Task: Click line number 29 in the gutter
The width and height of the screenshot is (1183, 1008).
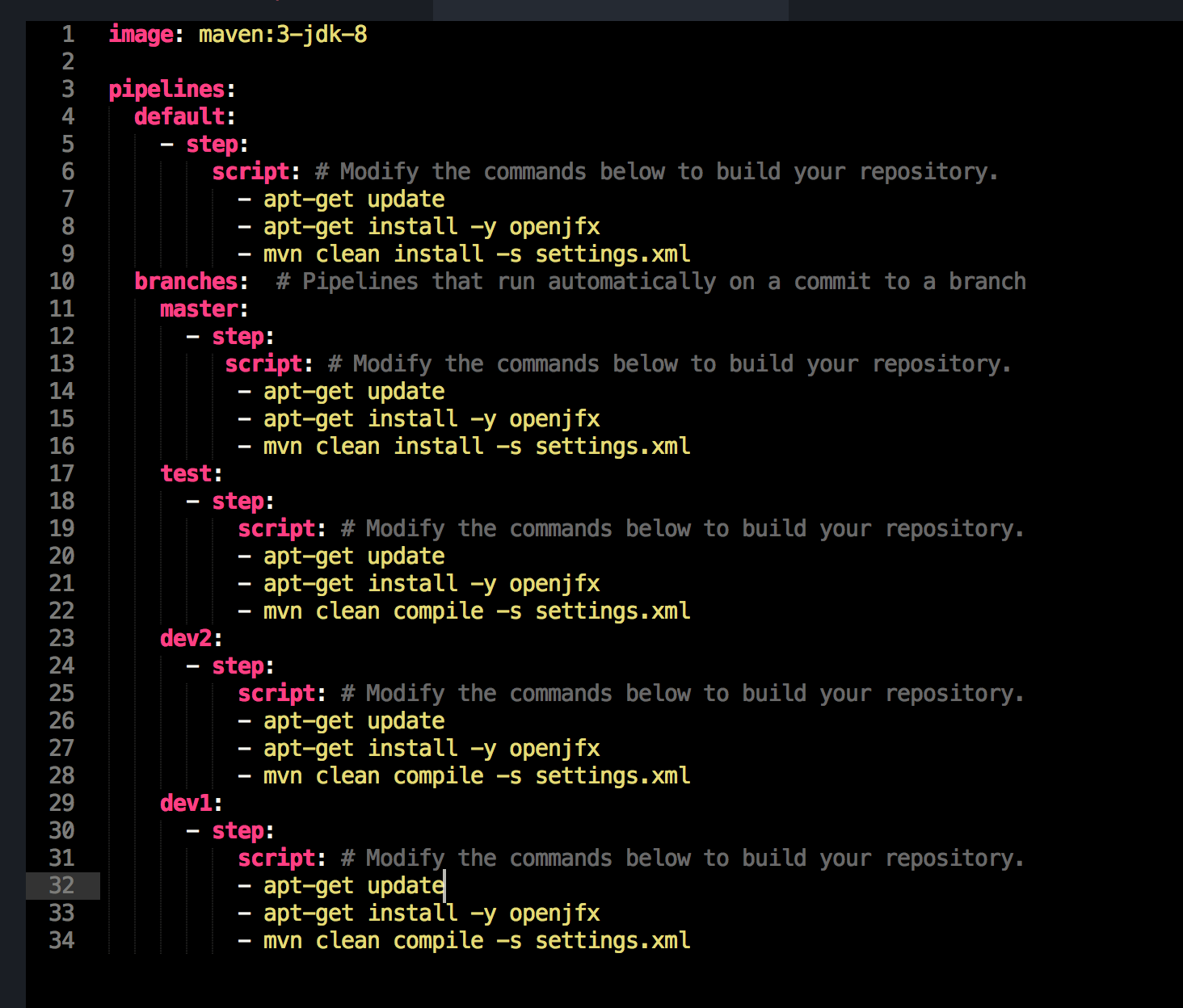Action: (62, 804)
